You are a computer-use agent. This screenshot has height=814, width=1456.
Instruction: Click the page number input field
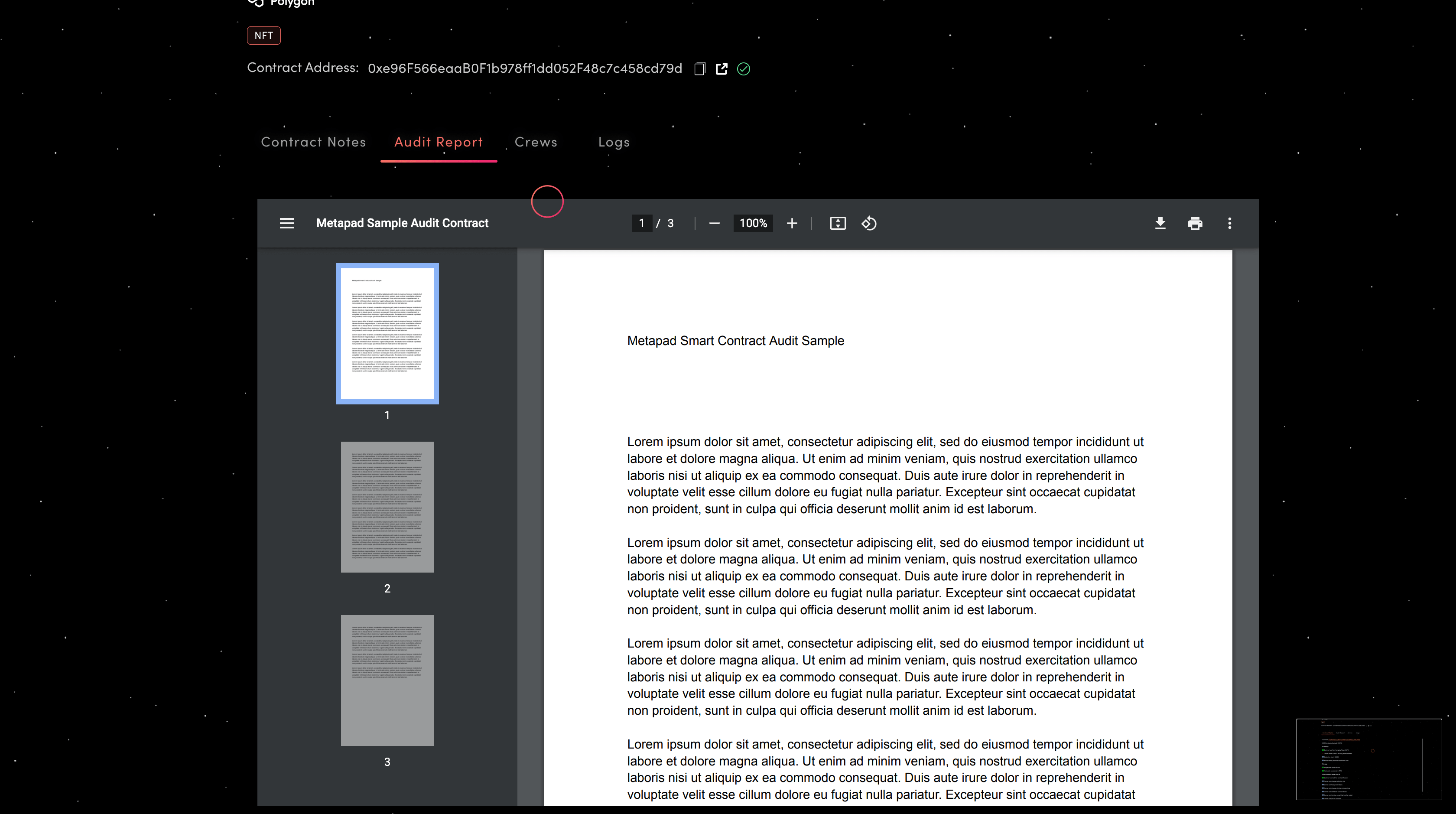tap(641, 223)
